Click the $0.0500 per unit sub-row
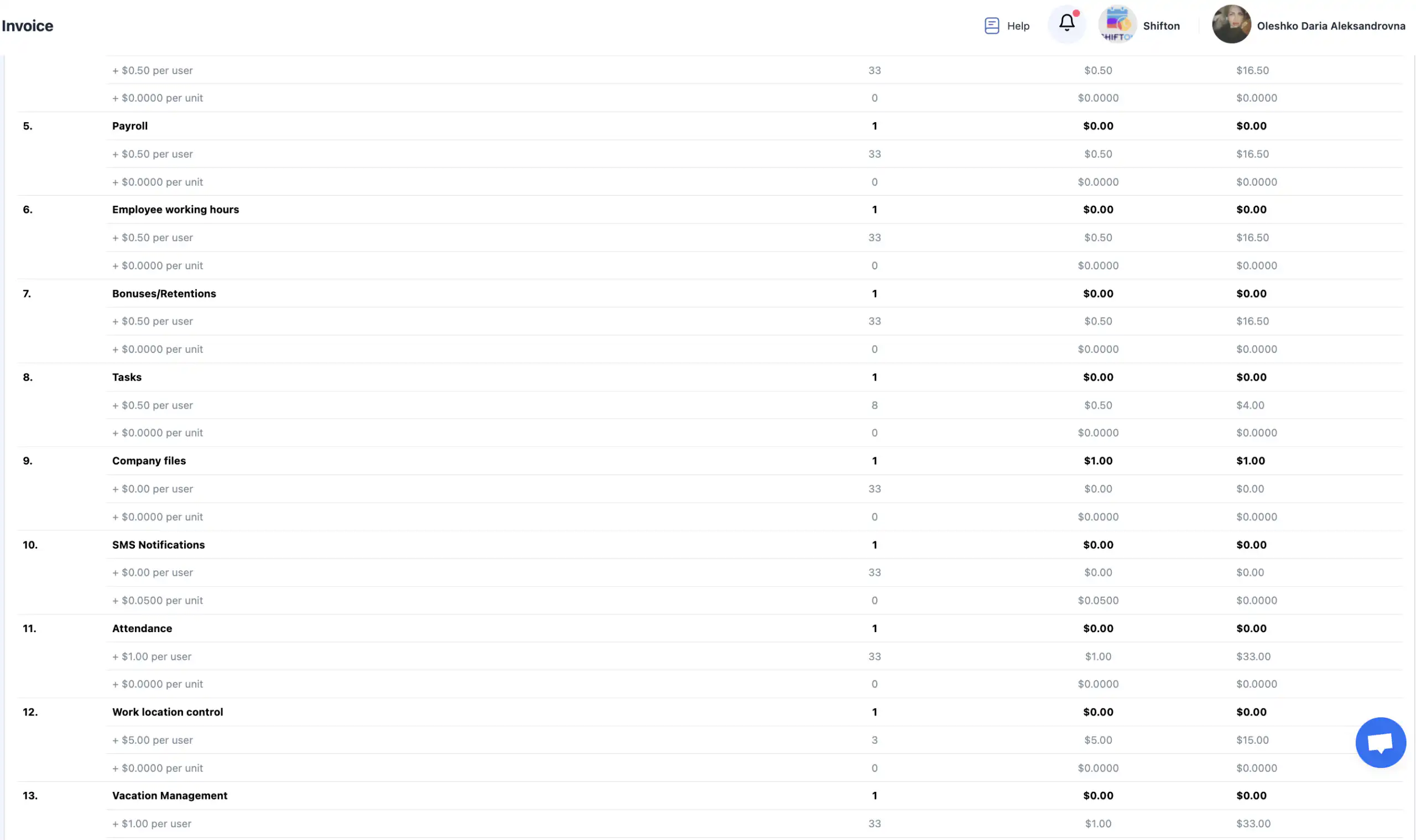 click(158, 601)
